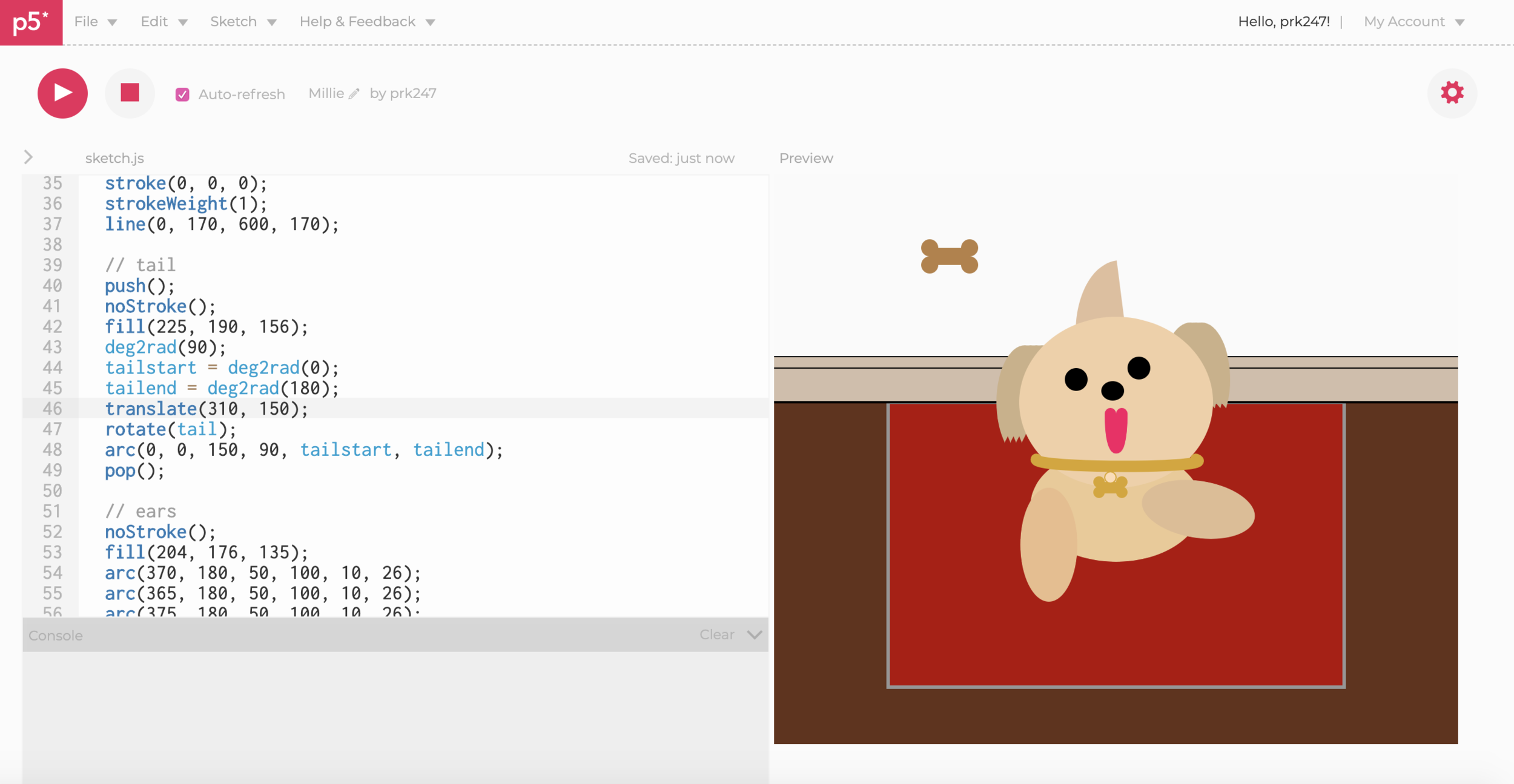This screenshot has height=784, width=1514.
Task: Click code line pop();
Action: click(x=134, y=470)
